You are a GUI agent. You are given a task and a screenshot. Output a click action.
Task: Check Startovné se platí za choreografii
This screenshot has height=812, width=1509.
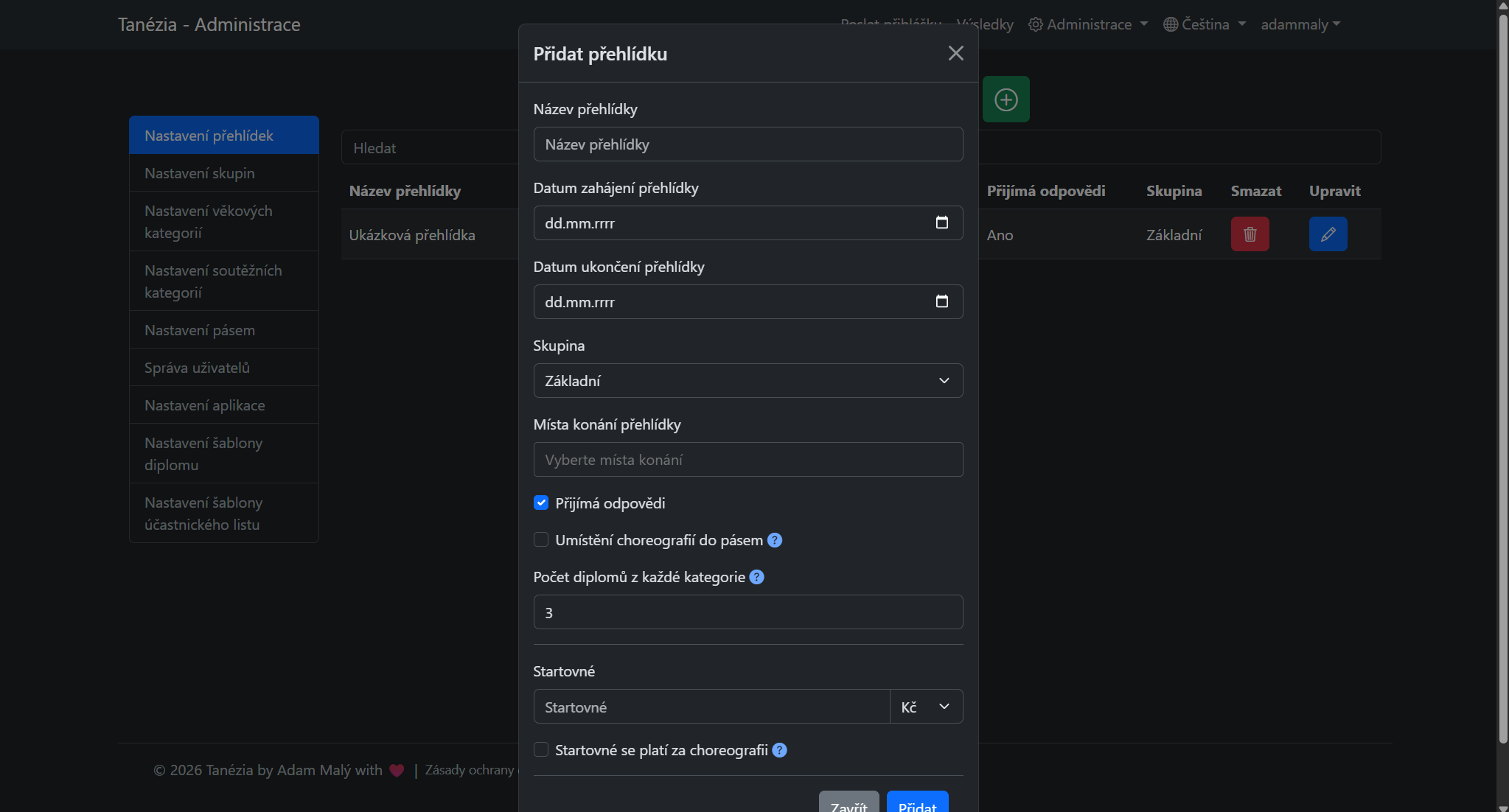pyautogui.click(x=541, y=750)
